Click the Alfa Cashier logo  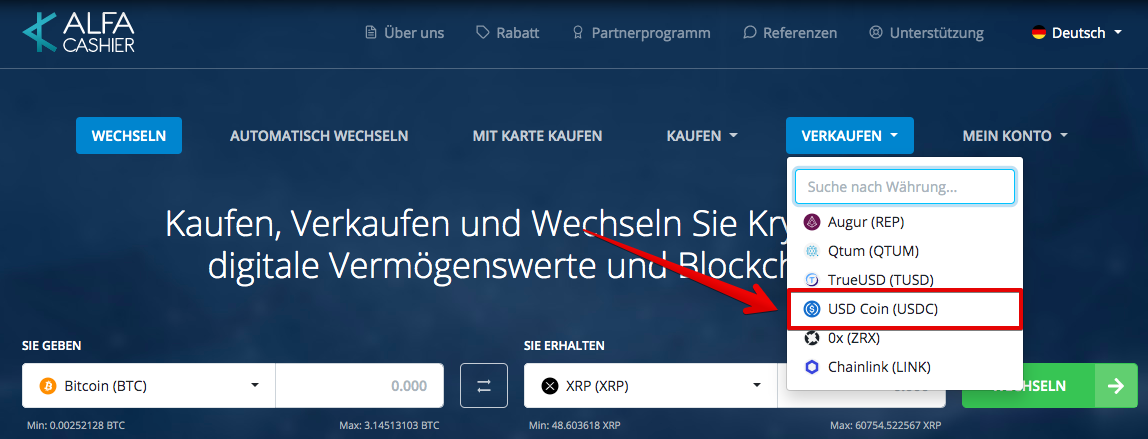pyautogui.click(x=78, y=32)
